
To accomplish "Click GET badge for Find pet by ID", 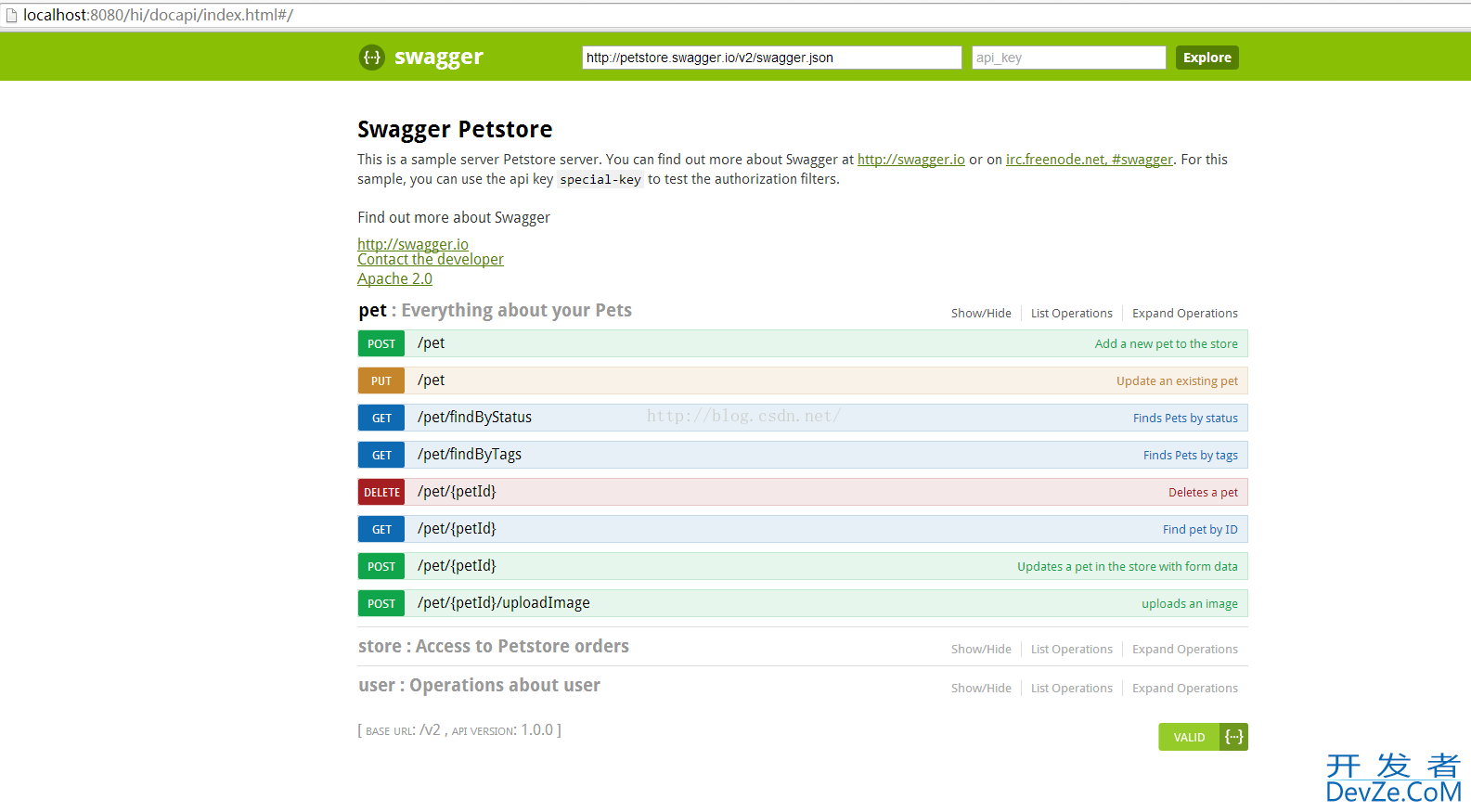I will [x=381, y=529].
